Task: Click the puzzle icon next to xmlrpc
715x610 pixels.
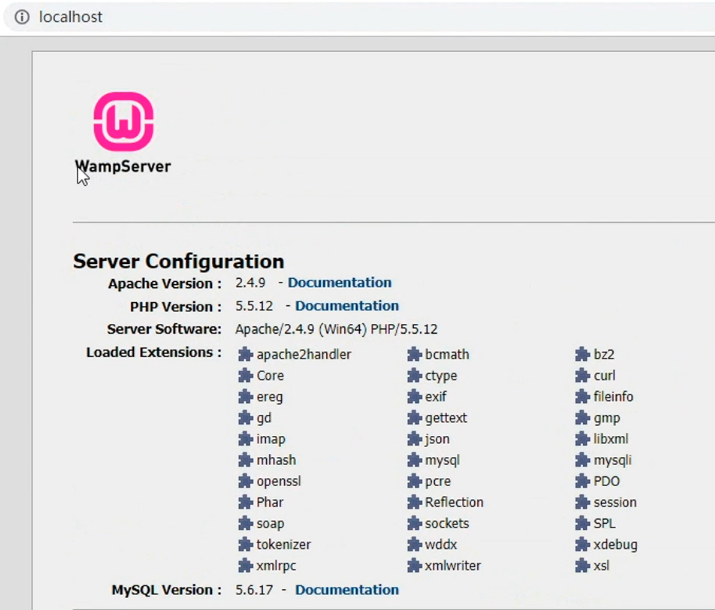Action: [x=245, y=566]
